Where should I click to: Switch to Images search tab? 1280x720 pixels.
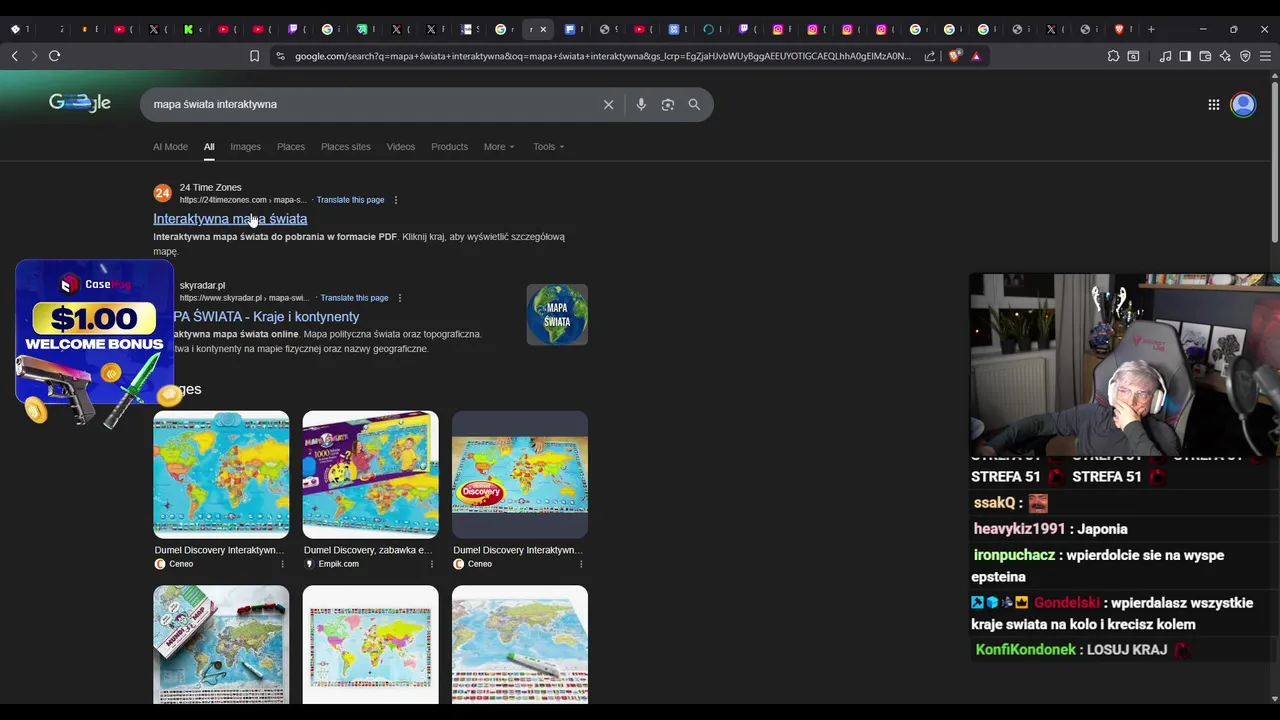[245, 147]
